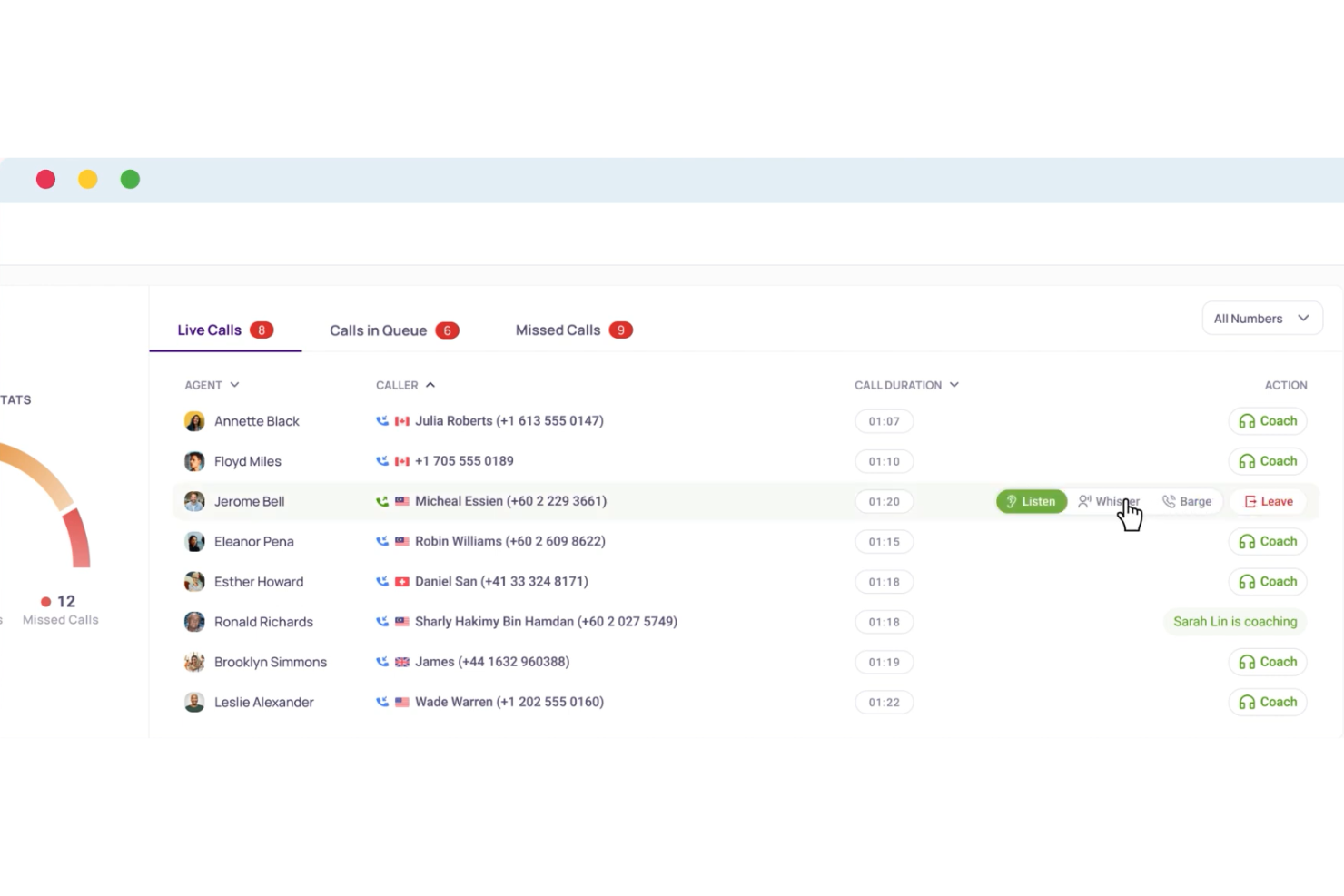Screen dimensions: 1344x896
Task: Click the Canadian flag beside Julia Roberts
Action: click(400, 420)
